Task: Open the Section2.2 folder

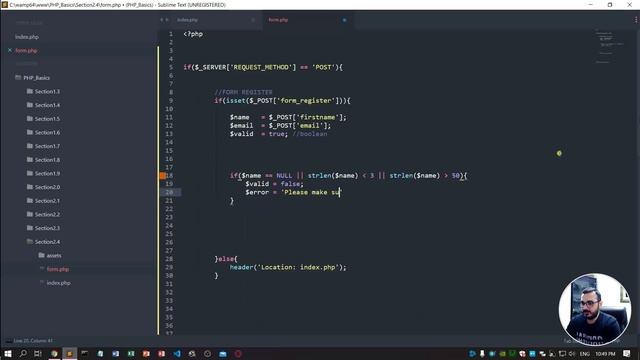Action: tap(43, 214)
